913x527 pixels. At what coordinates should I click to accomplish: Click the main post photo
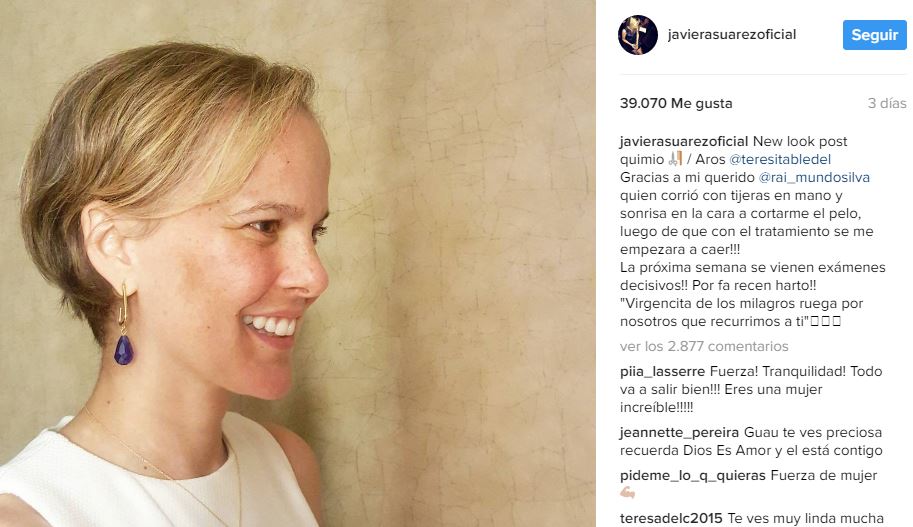point(298,263)
